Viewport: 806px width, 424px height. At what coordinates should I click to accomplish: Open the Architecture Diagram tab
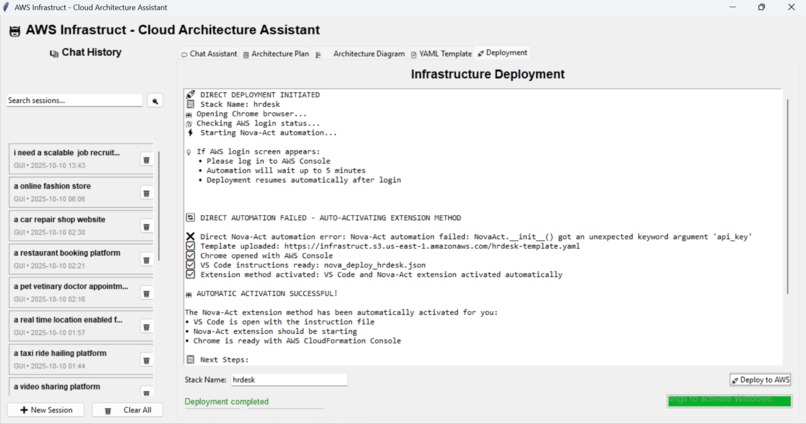click(360, 53)
